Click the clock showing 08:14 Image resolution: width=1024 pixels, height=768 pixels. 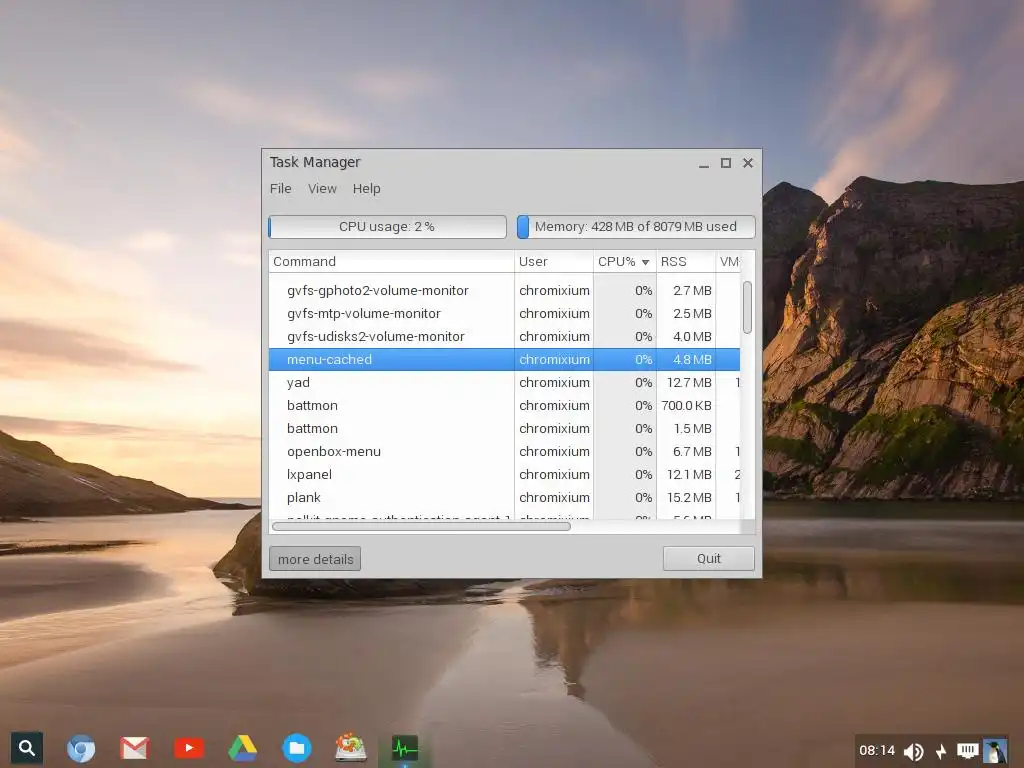[876, 750]
